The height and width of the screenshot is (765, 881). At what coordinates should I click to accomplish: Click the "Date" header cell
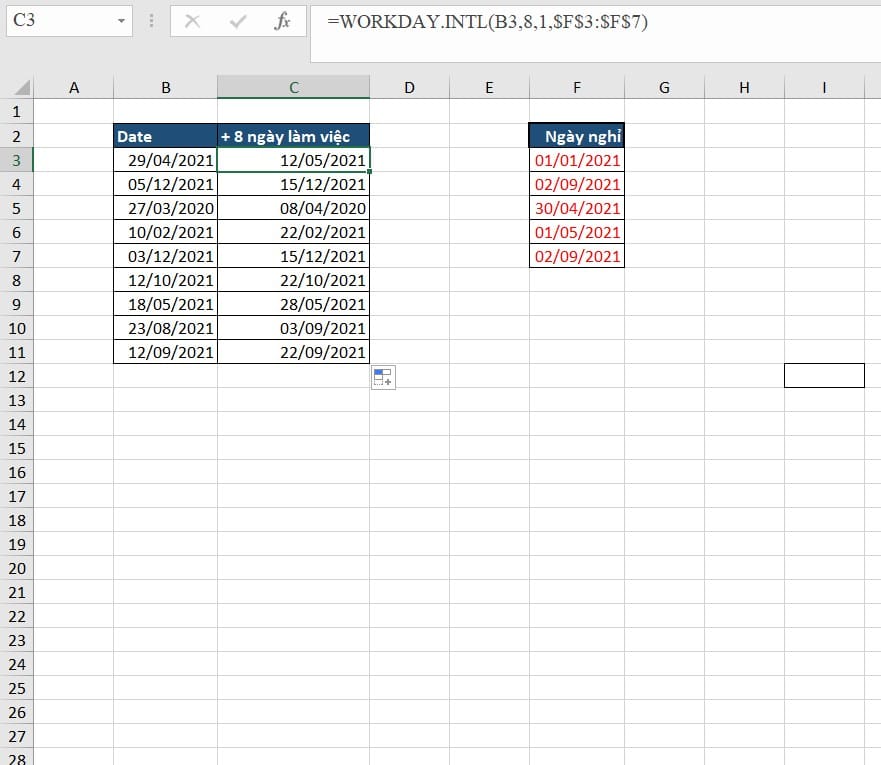click(165, 136)
